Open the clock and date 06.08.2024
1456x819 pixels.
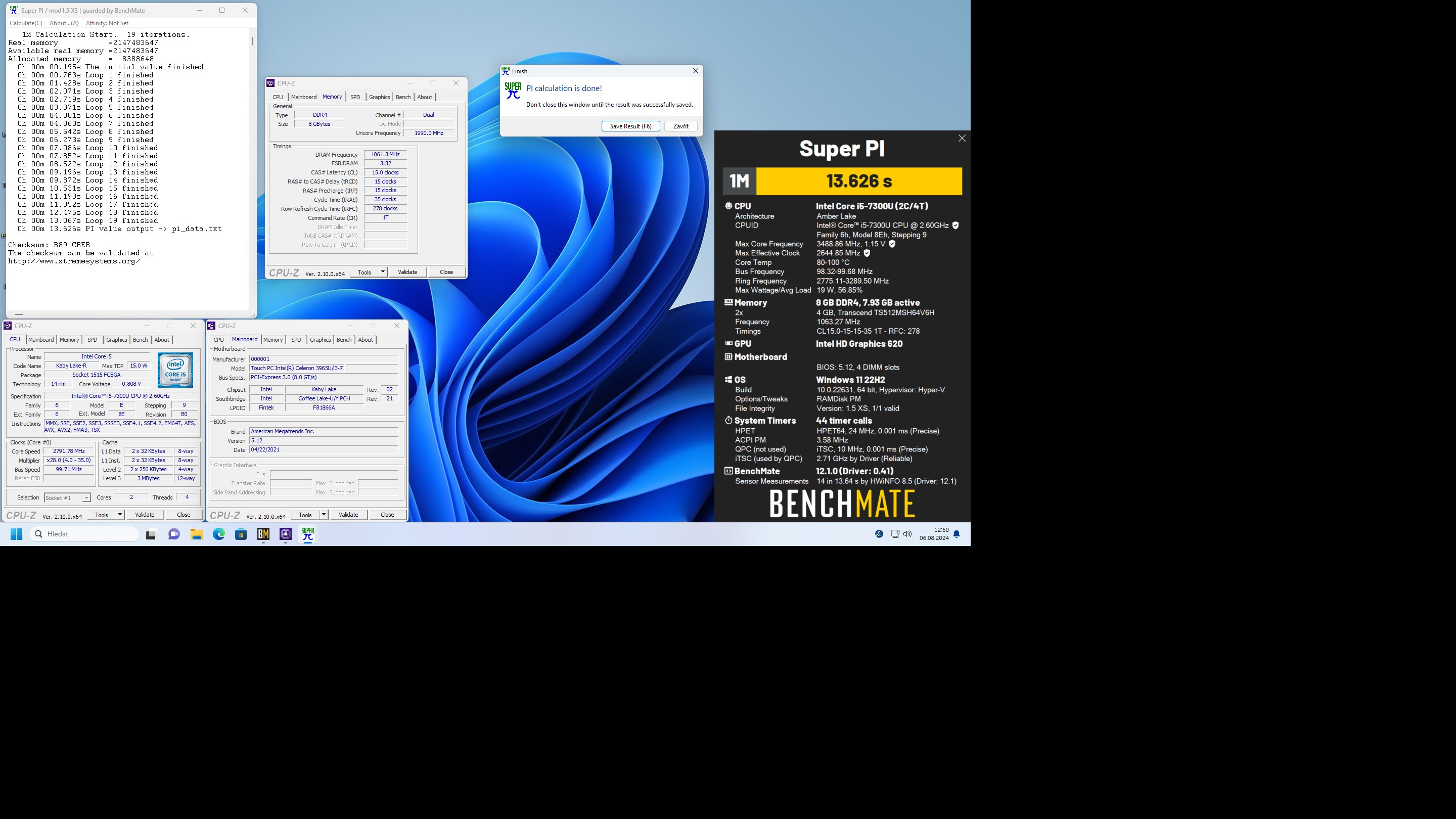pos(934,534)
